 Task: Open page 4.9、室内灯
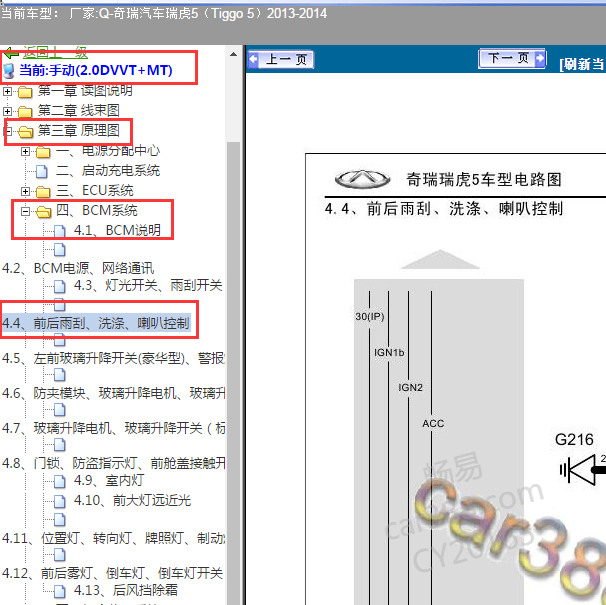tap(109, 481)
